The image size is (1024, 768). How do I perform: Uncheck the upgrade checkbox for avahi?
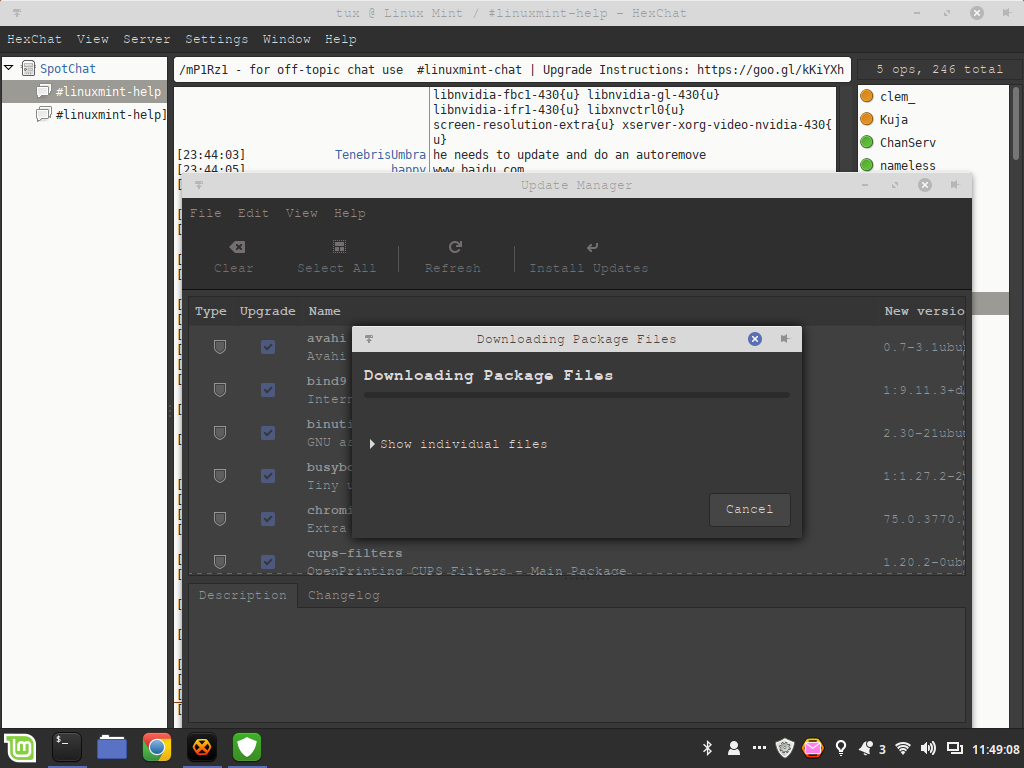(268, 347)
